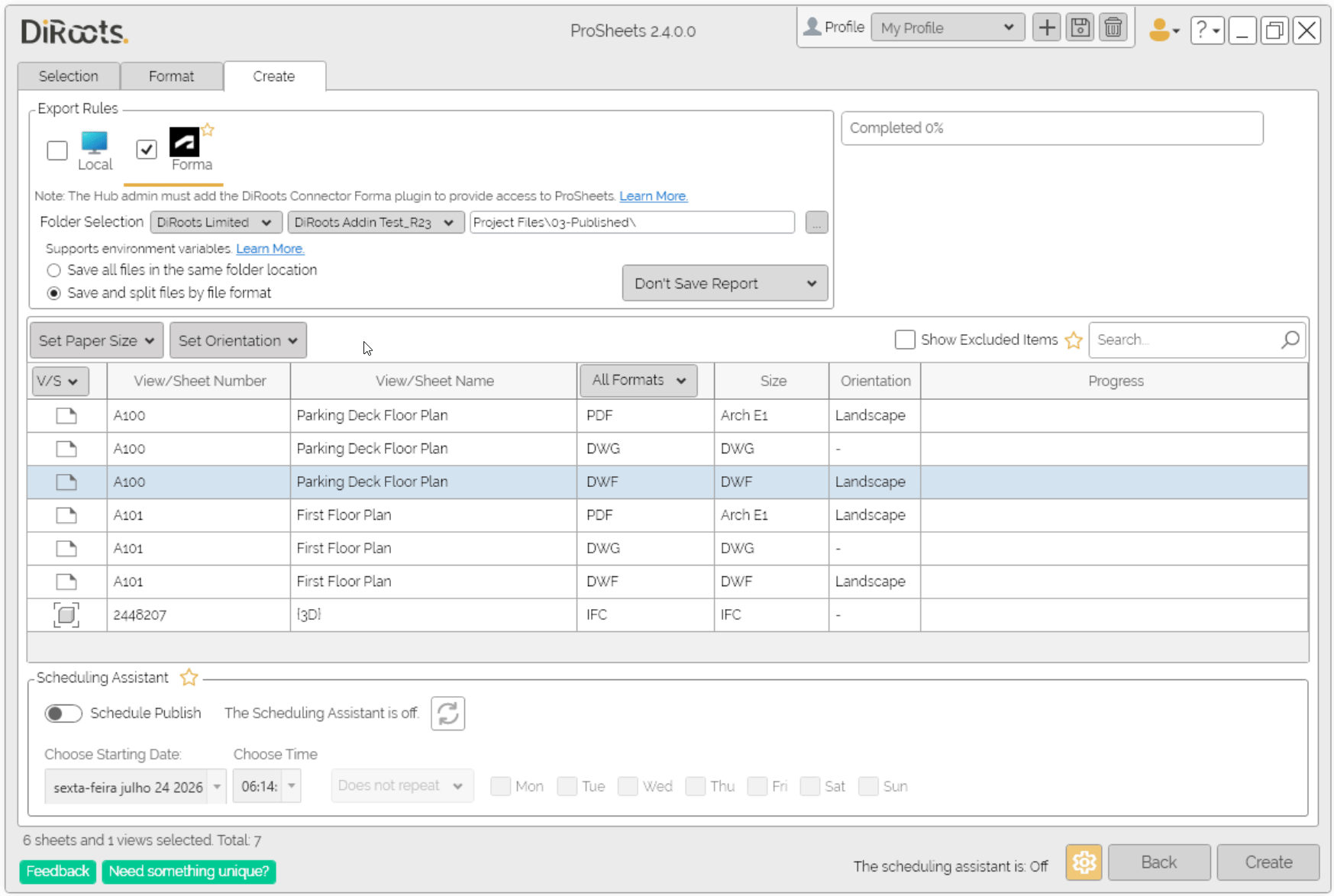Click the Scheduling Assistant star icon
1334x896 pixels.
pos(189,677)
